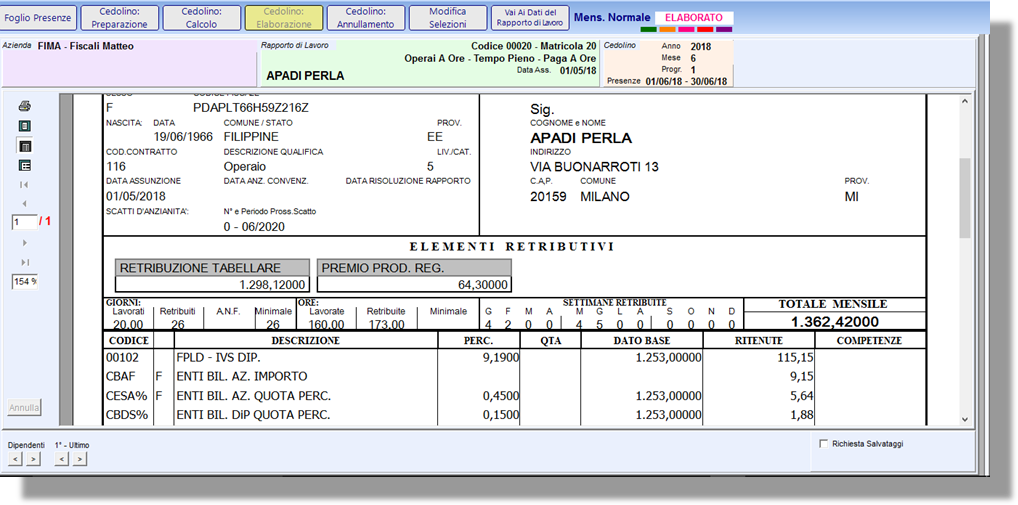Open Cedolino: Preparazione

119,18
